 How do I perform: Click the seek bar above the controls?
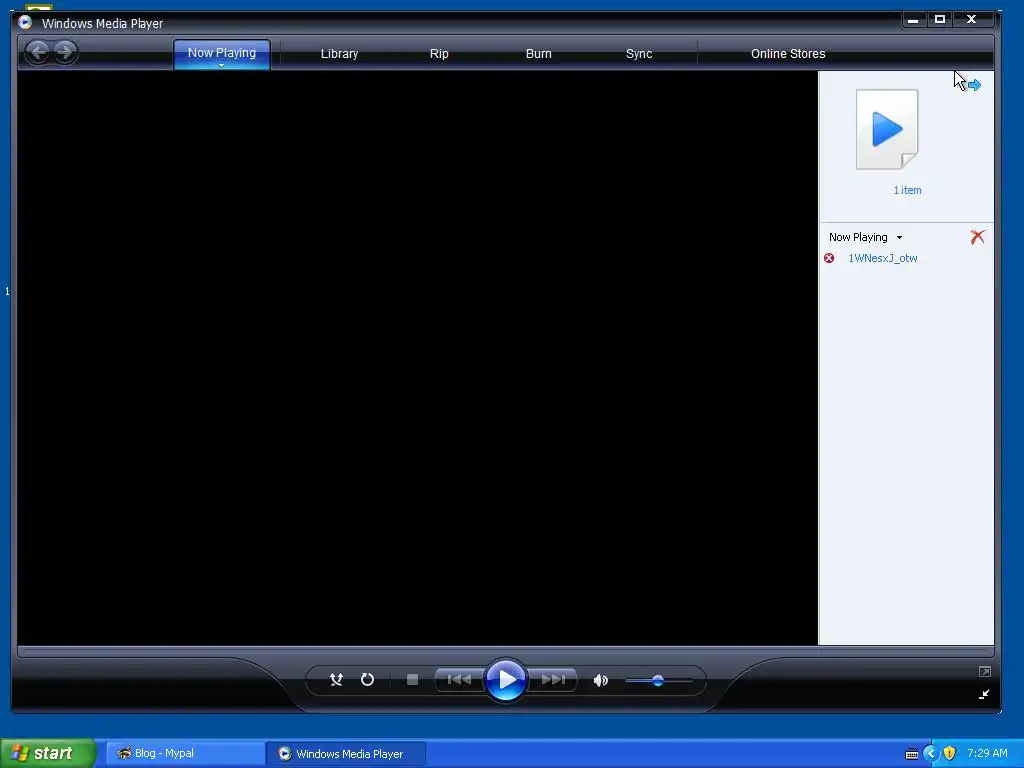tap(505, 651)
